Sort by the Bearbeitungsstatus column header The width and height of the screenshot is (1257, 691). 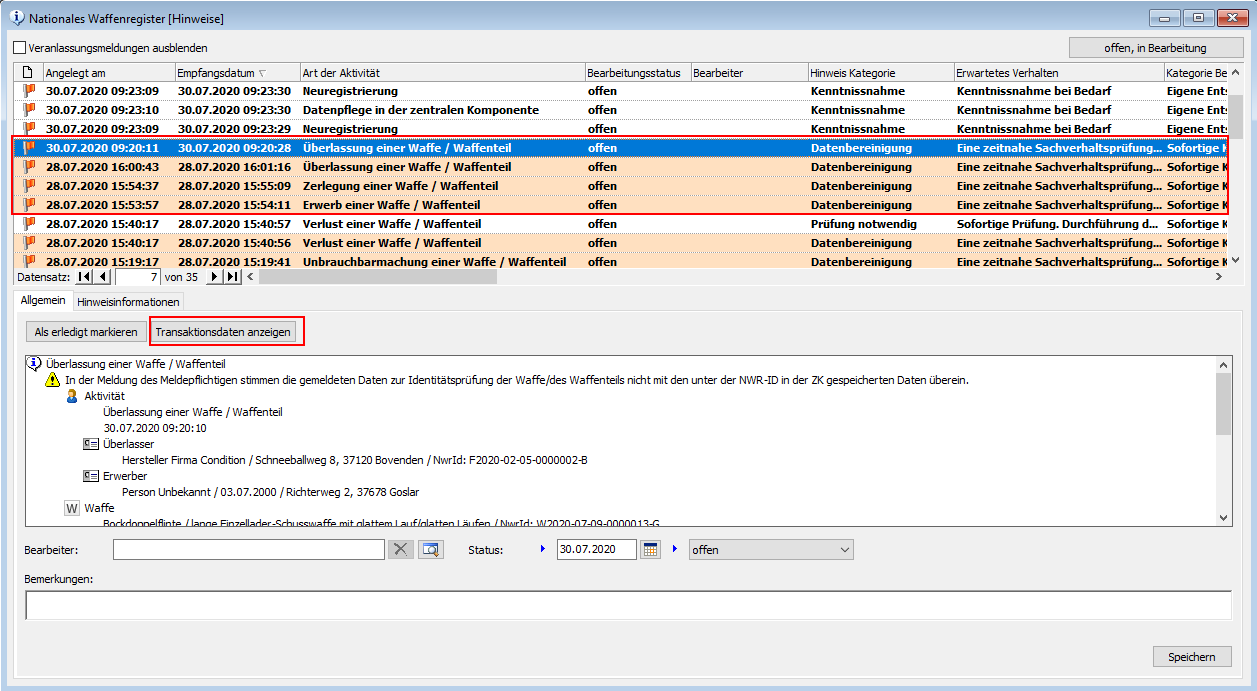coord(633,73)
